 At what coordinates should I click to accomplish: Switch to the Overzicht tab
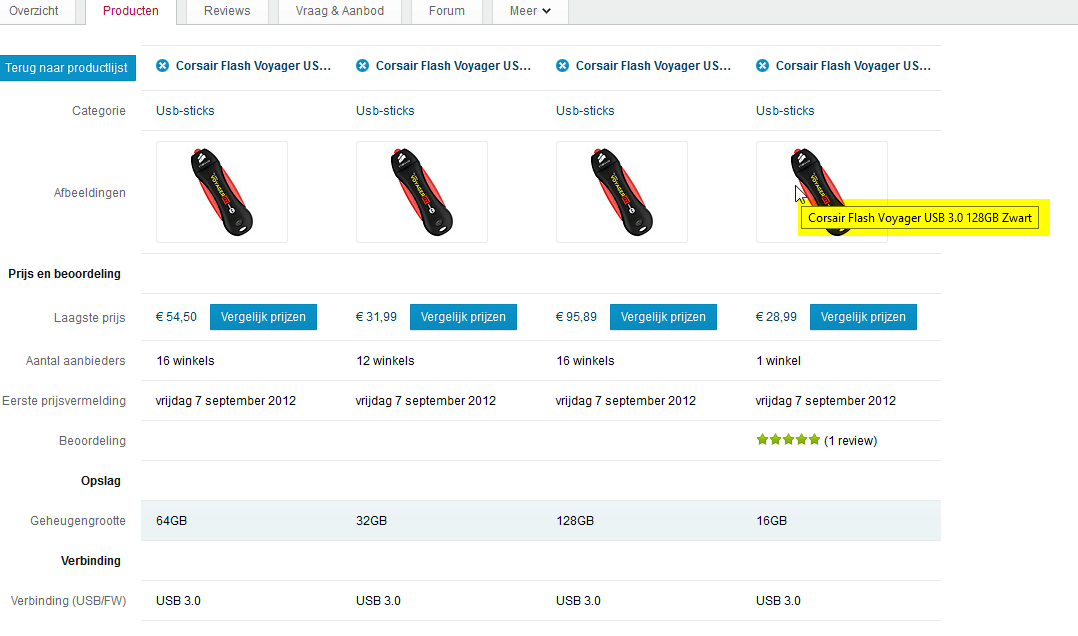[x=34, y=11]
